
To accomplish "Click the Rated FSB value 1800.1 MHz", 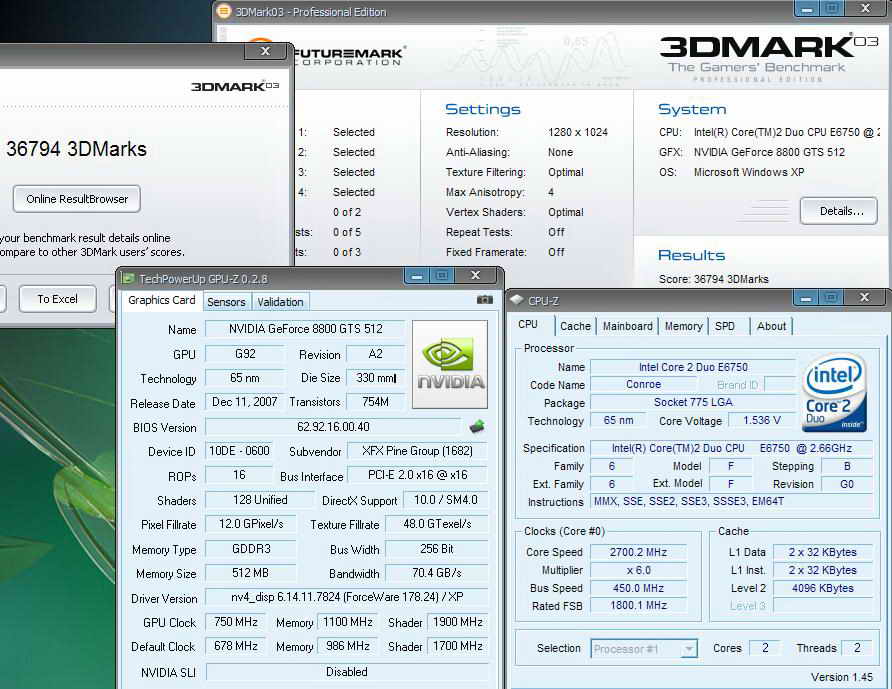I will click(x=638, y=605).
